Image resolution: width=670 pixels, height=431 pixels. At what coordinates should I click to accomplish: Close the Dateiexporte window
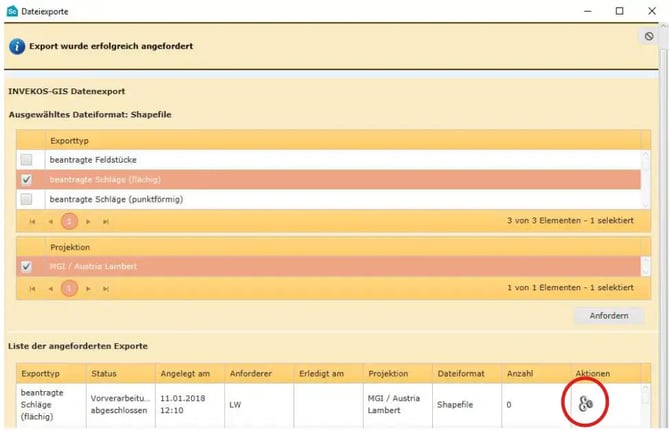tap(652, 11)
